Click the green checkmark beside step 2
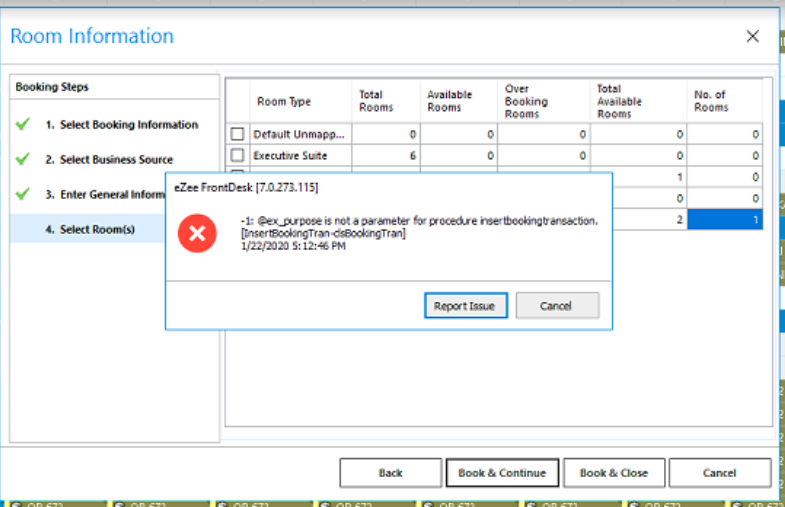Viewport: 785px width, 507px height. click(x=23, y=159)
